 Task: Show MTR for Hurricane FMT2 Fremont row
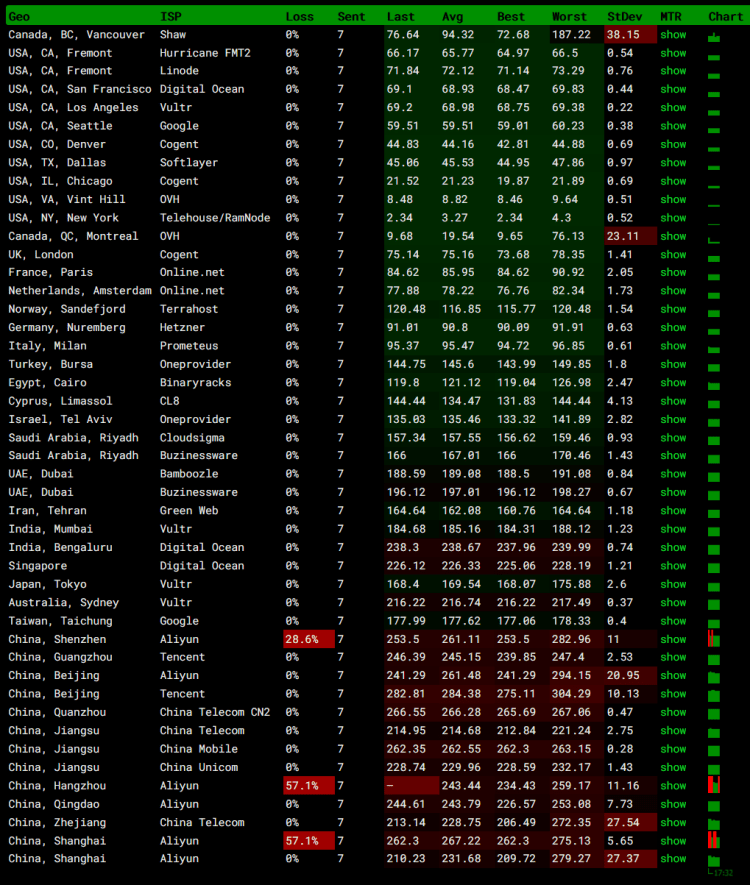tap(673, 53)
